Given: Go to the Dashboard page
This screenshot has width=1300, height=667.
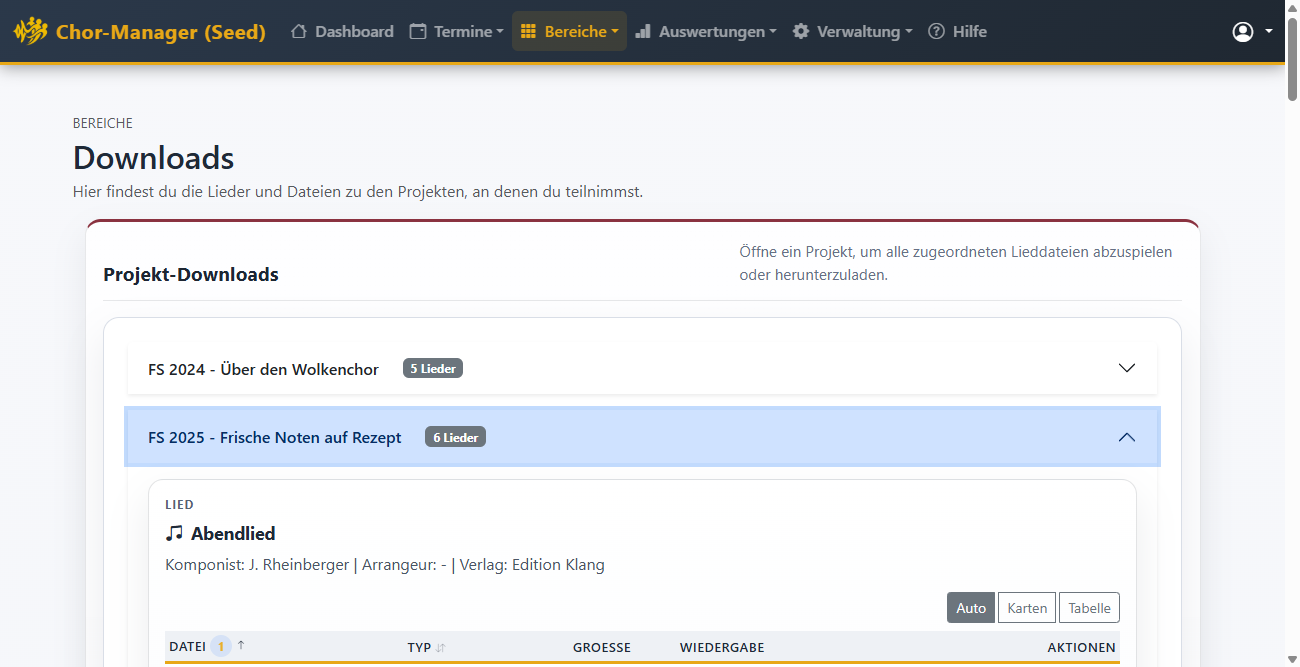Looking at the screenshot, I should [x=342, y=31].
